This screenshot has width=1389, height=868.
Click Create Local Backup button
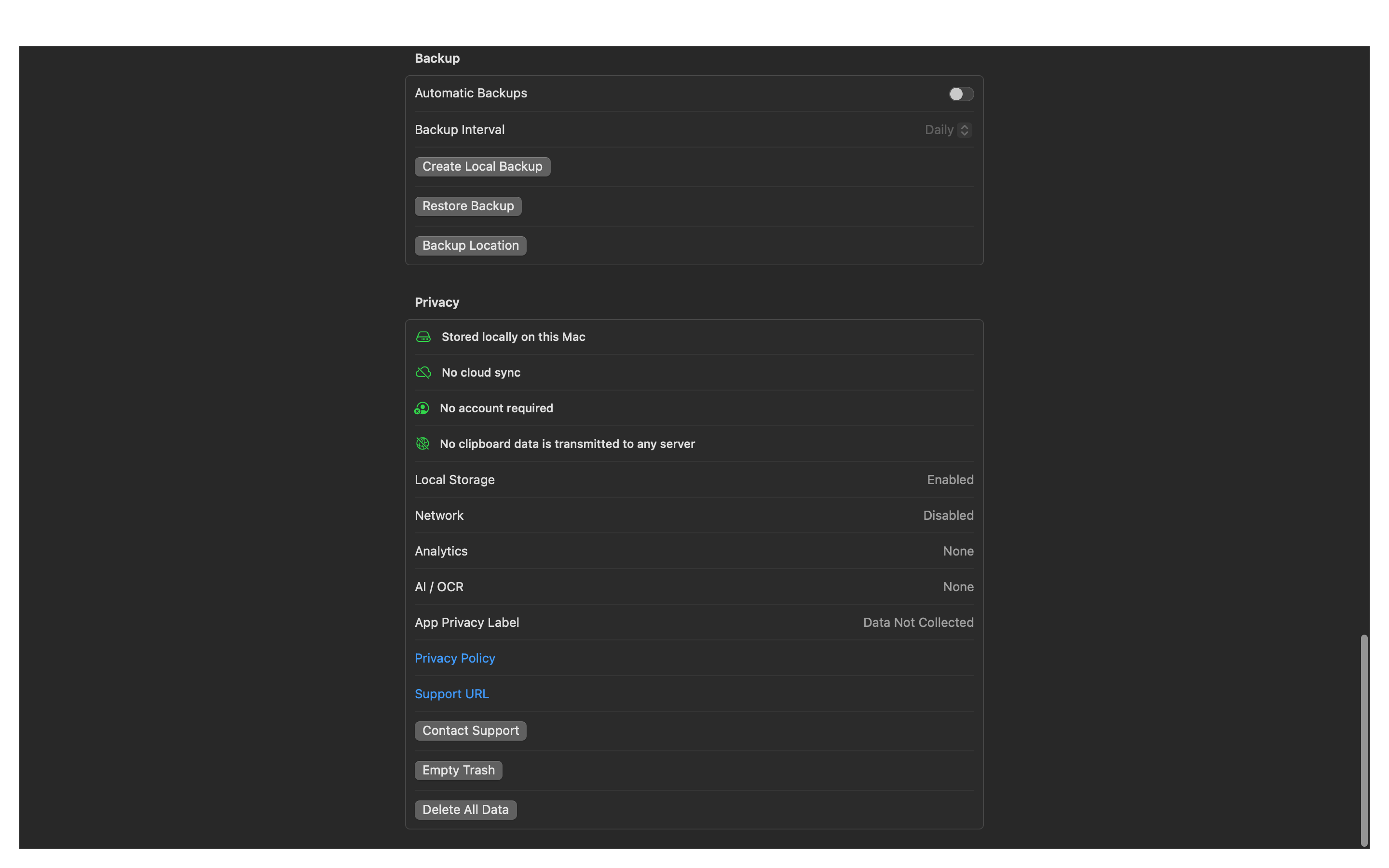482,166
